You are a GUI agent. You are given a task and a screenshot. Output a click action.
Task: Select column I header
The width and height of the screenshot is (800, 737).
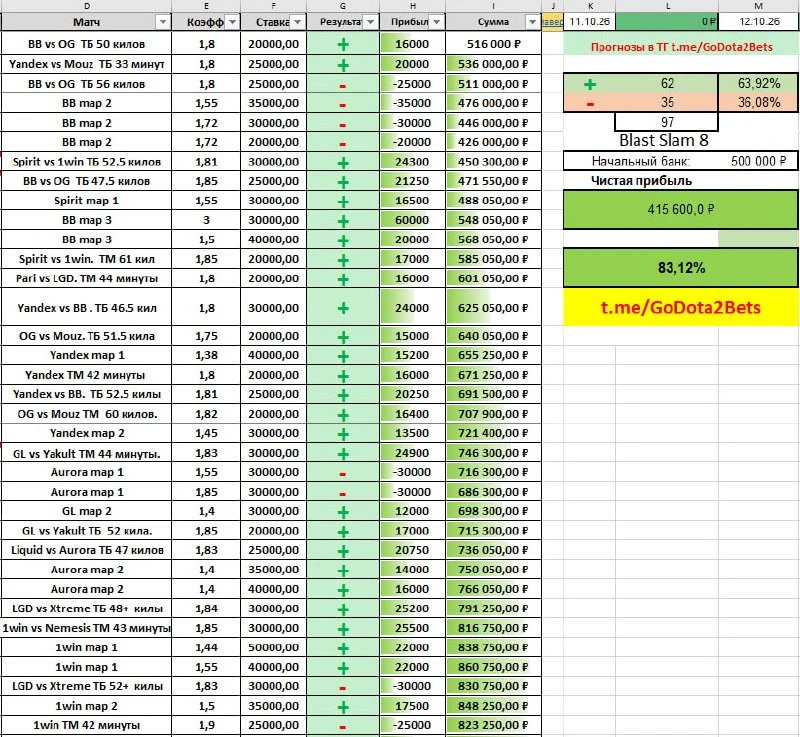pyautogui.click(x=493, y=6)
